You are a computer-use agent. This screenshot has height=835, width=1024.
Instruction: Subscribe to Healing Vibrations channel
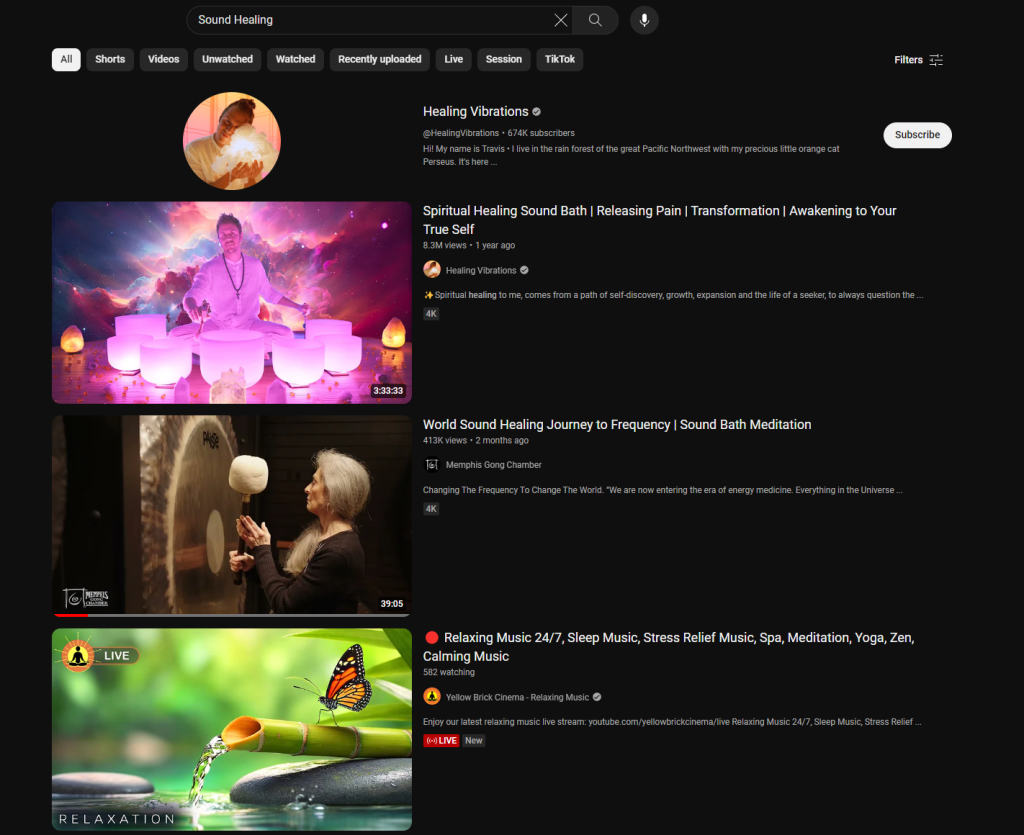[917, 135]
